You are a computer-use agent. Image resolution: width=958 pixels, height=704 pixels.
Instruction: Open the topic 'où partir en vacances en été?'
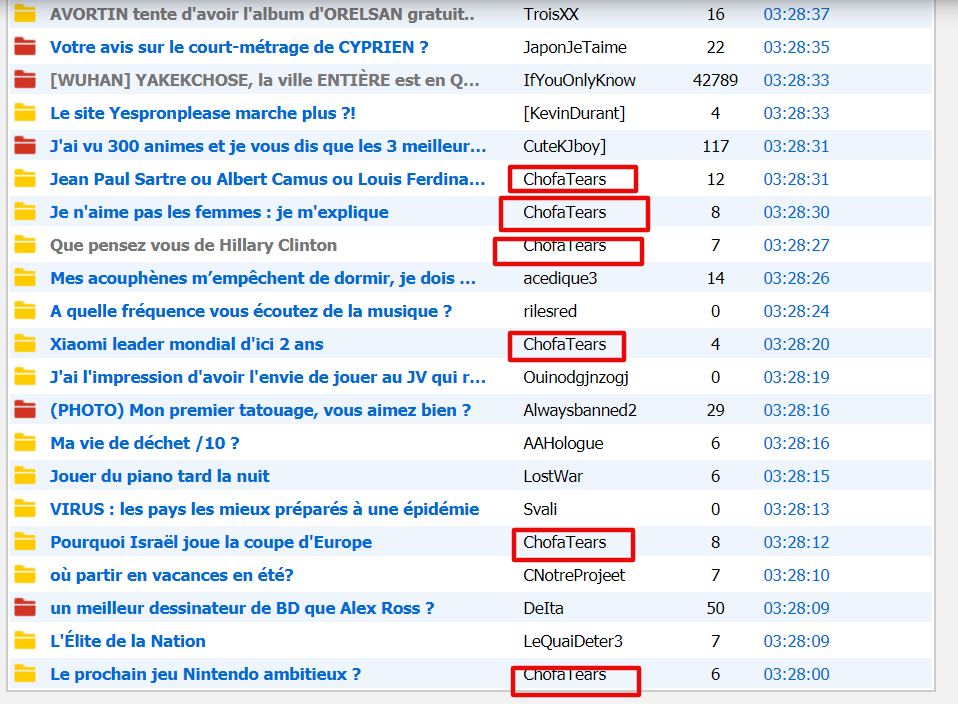click(x=171, y=575)
